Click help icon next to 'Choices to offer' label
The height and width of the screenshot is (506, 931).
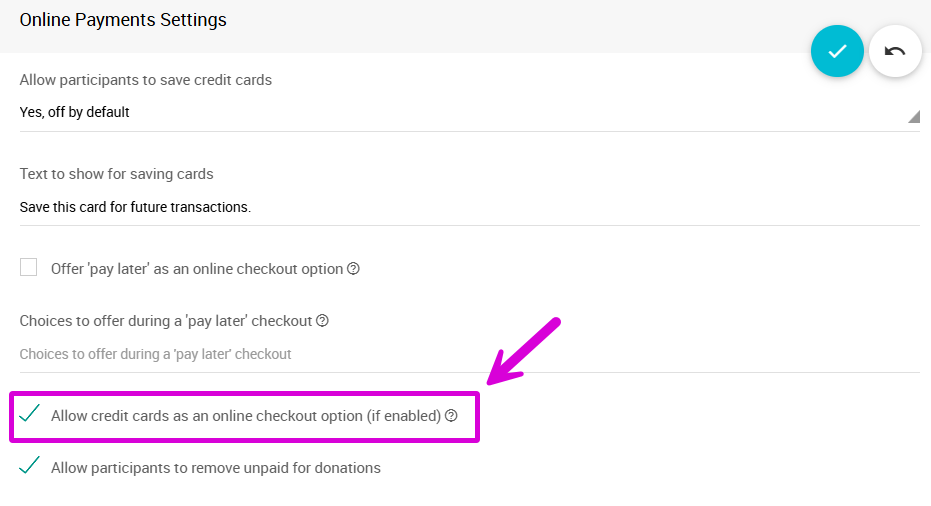pos(322,321)
